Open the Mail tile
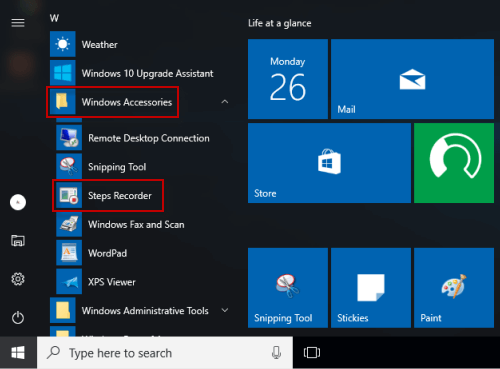 click(x=412, y=79)
